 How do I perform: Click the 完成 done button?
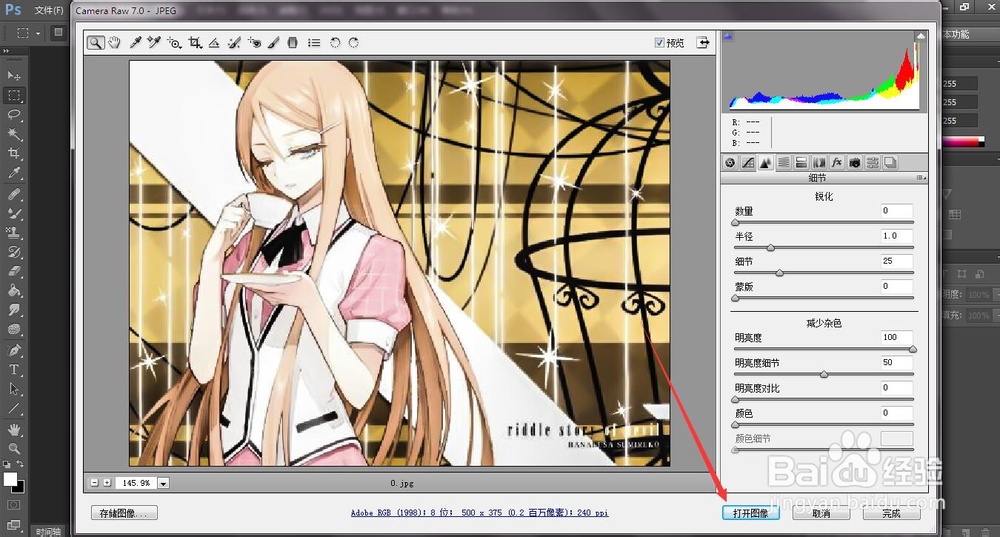coord(891,513)
